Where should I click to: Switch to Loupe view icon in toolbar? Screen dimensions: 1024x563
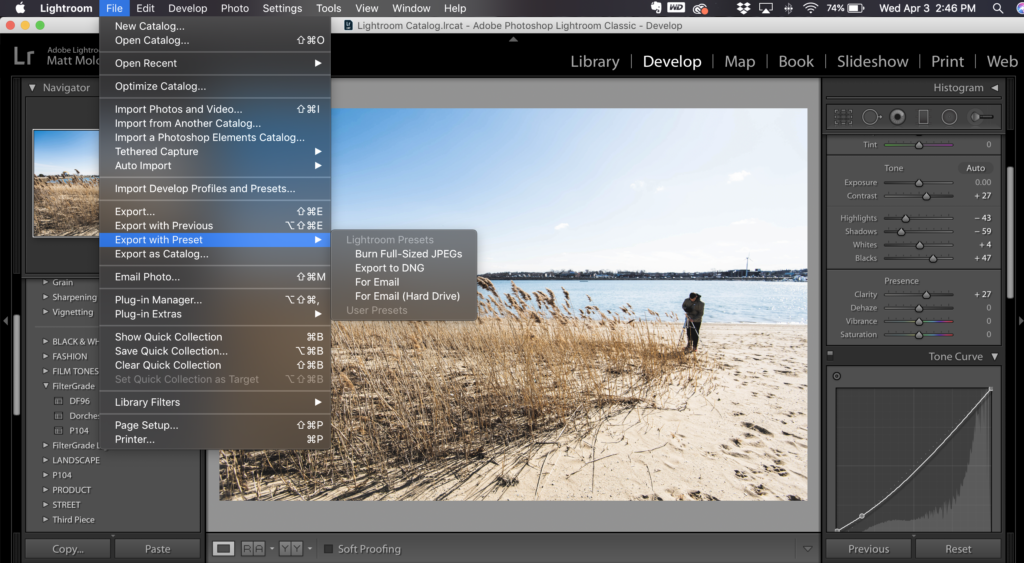[224, 548]
